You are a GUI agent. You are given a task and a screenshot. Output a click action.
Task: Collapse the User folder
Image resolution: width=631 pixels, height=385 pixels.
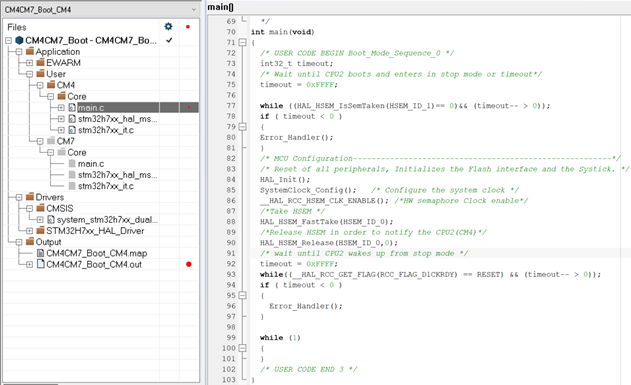29,74
